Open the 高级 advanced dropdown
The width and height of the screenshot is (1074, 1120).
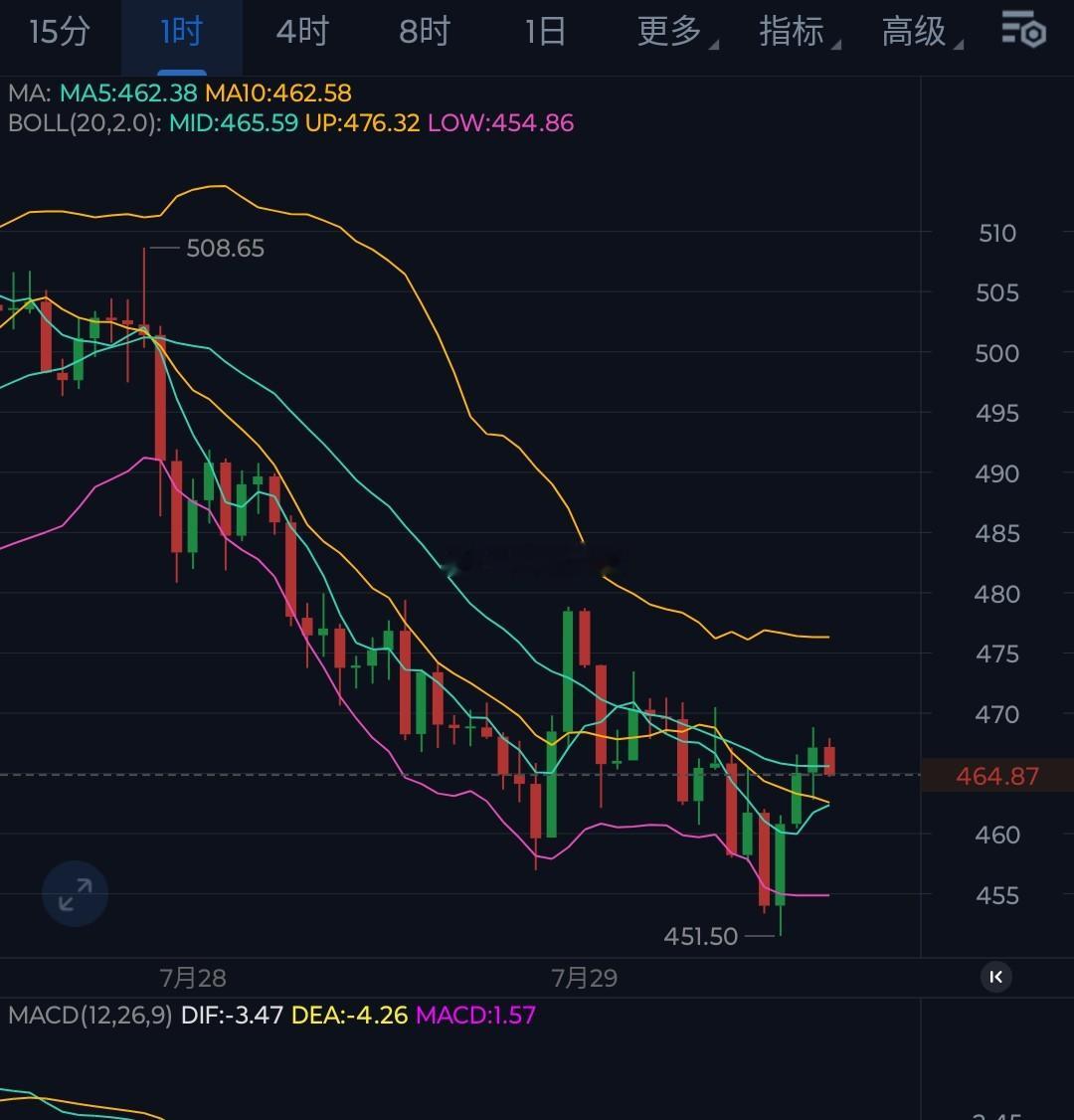tap(922, 32)
